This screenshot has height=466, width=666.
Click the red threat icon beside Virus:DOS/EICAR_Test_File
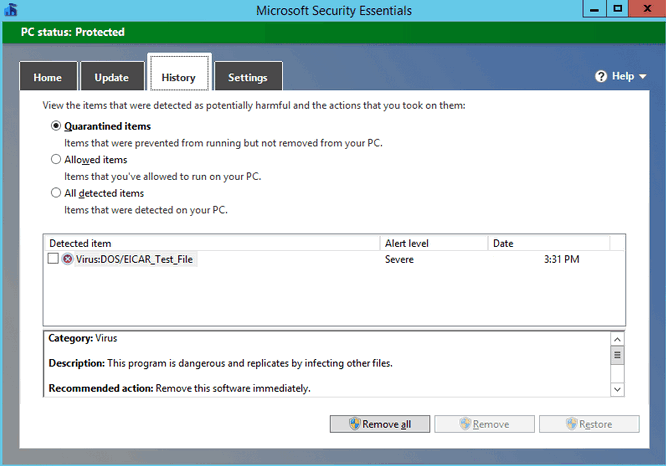(x=68, y=259)
